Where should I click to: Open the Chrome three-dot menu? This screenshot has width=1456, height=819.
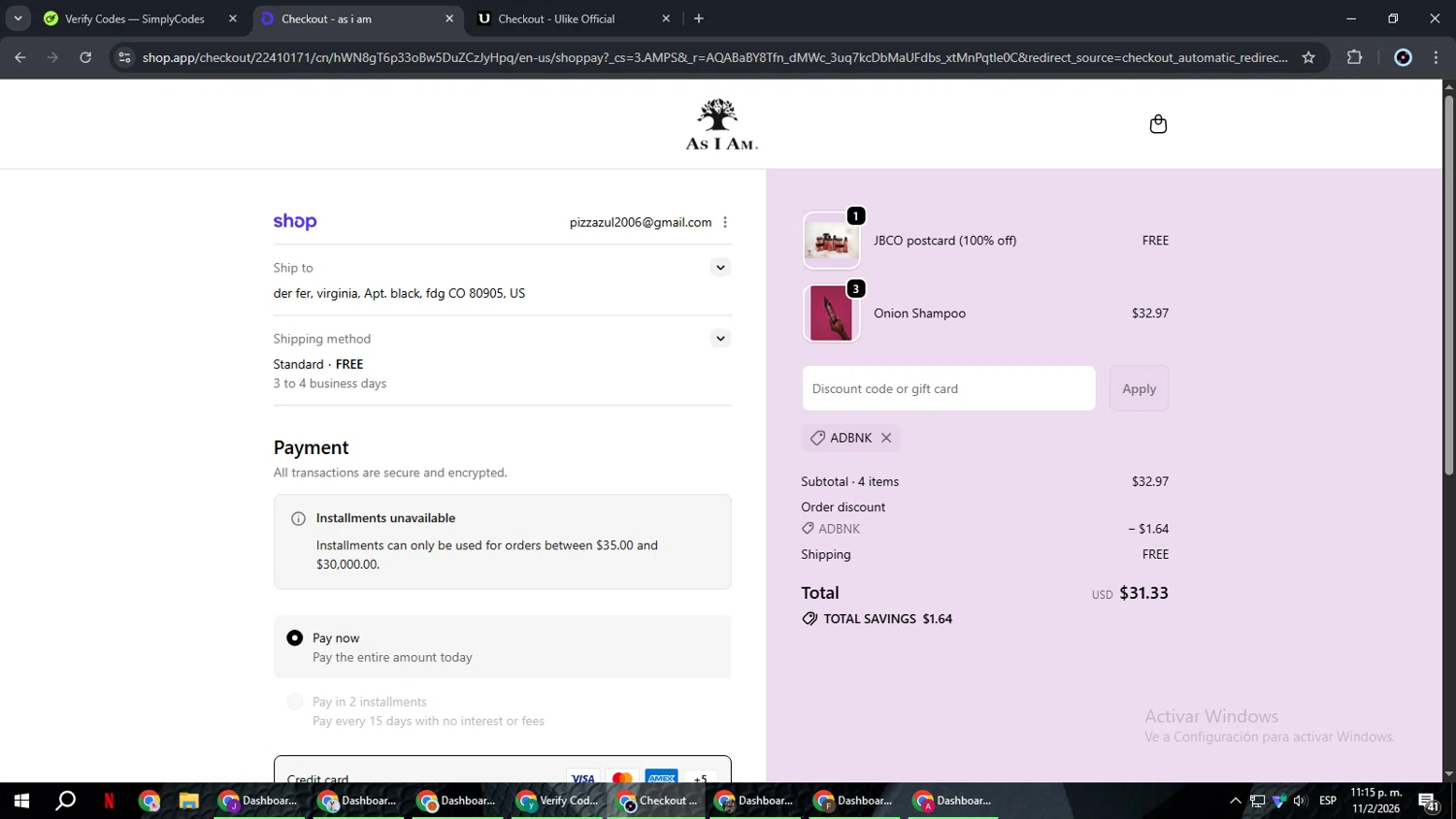click(x=1437, y=57)
